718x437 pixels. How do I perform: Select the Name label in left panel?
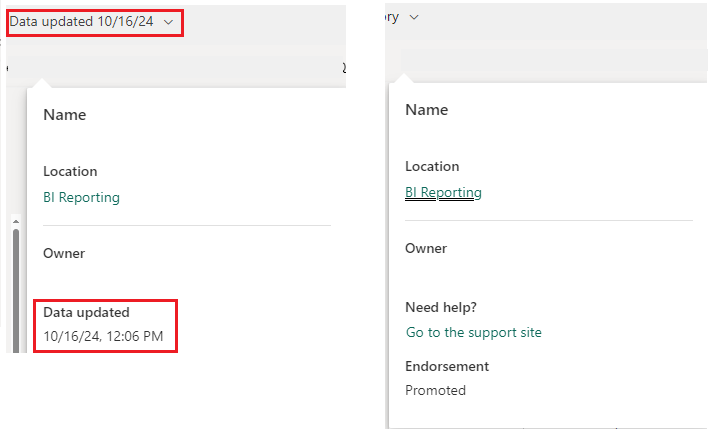click(65, 115)
